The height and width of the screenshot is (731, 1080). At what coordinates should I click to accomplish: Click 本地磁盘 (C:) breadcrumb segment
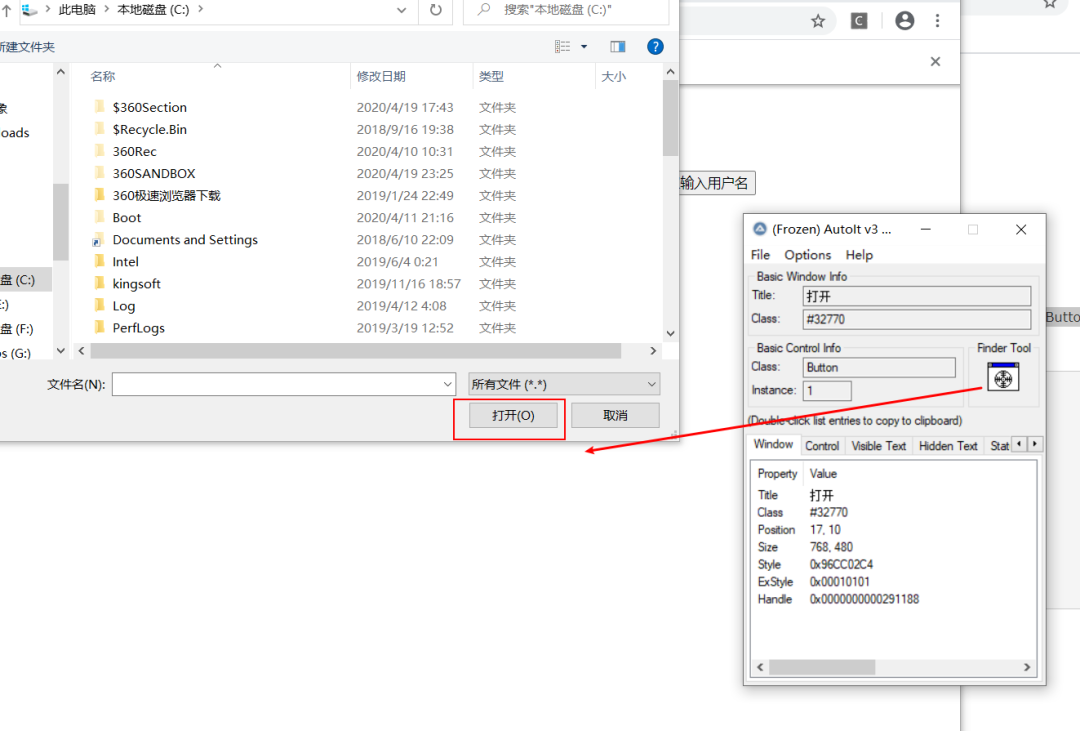(x=153, y=10)
